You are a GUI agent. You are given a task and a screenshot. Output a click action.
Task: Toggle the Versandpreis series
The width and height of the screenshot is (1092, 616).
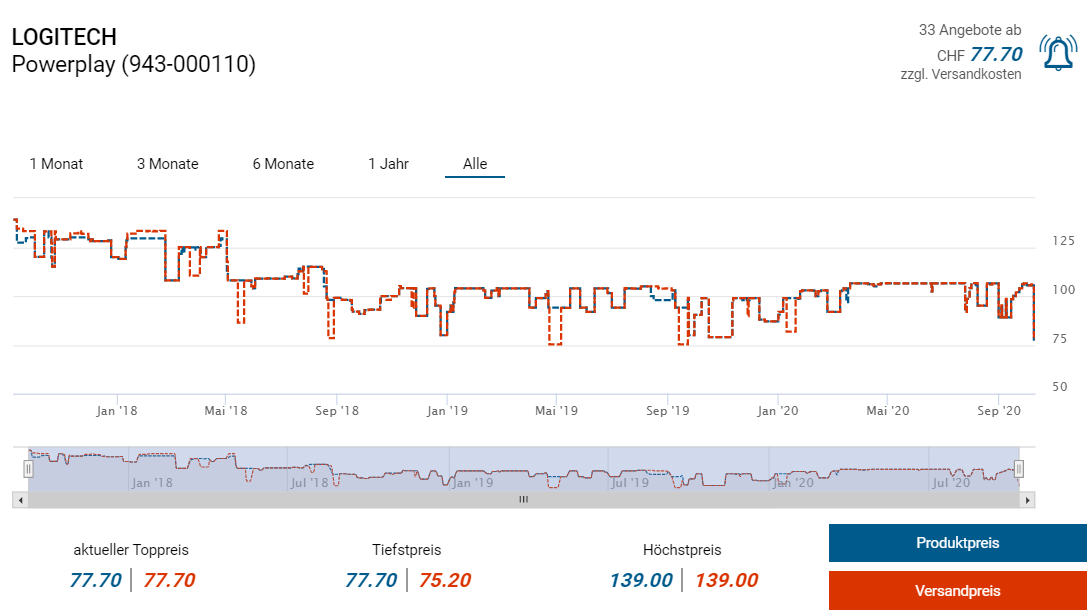957,591
